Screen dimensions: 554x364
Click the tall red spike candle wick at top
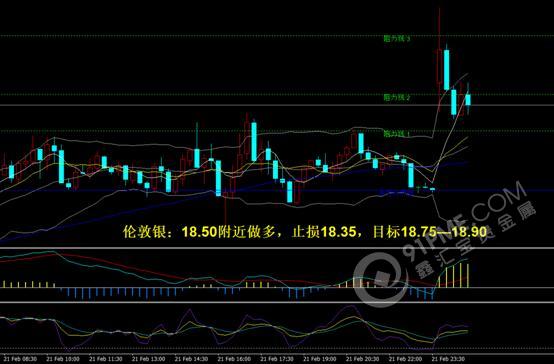tap(440, 28)
